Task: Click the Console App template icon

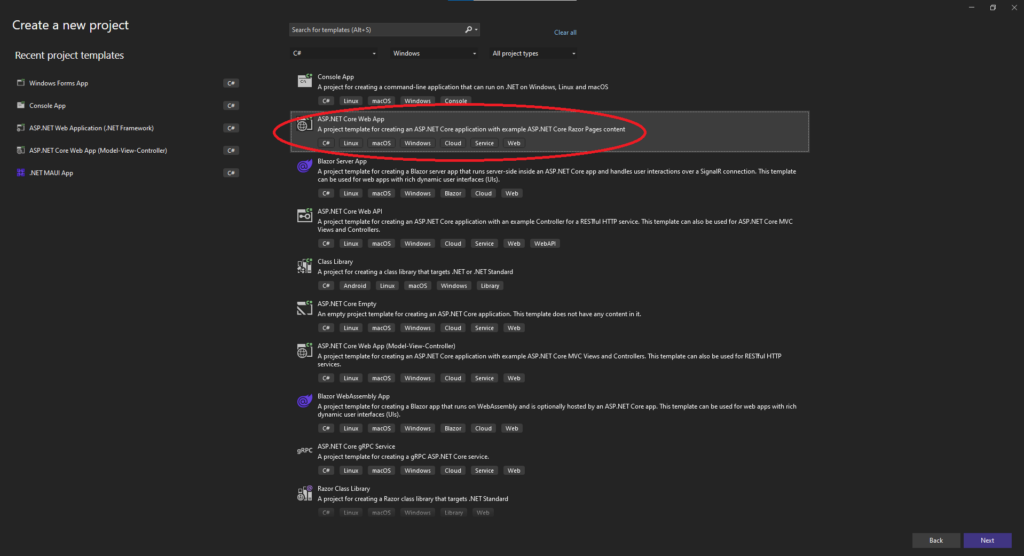Action: click(x=304, y=80)
